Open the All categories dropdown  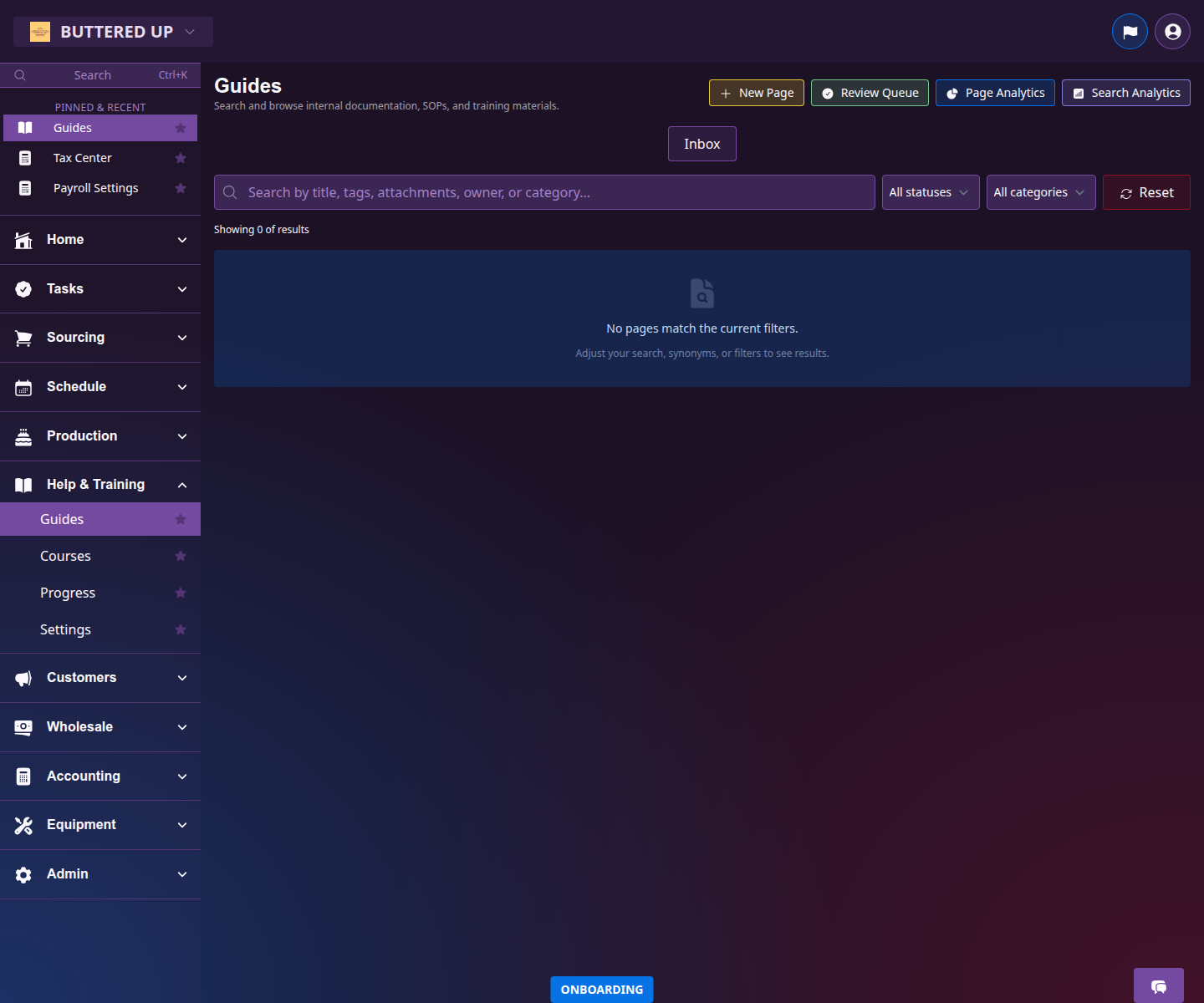pyautogui.click(x=1040, y=192)
